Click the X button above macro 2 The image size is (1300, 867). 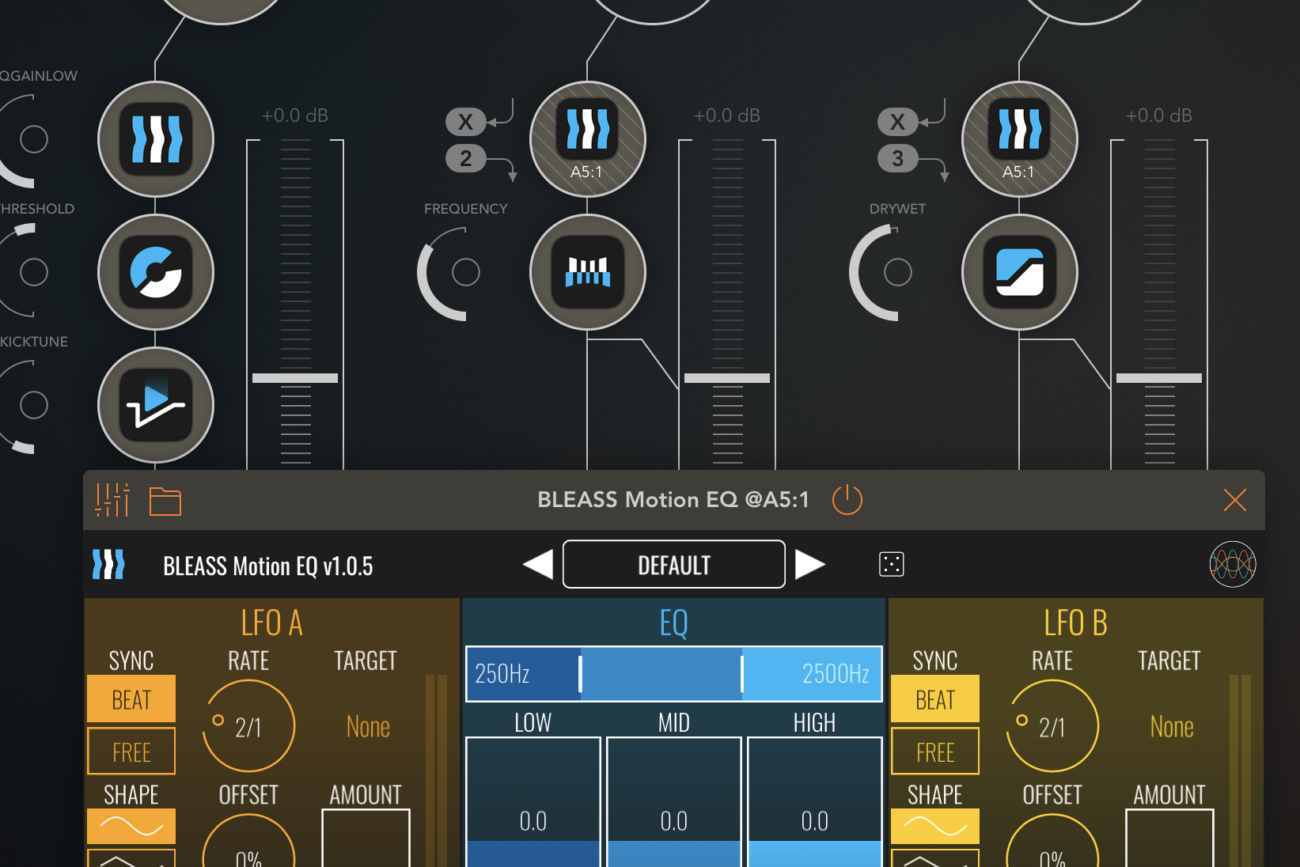coord(465,123)
